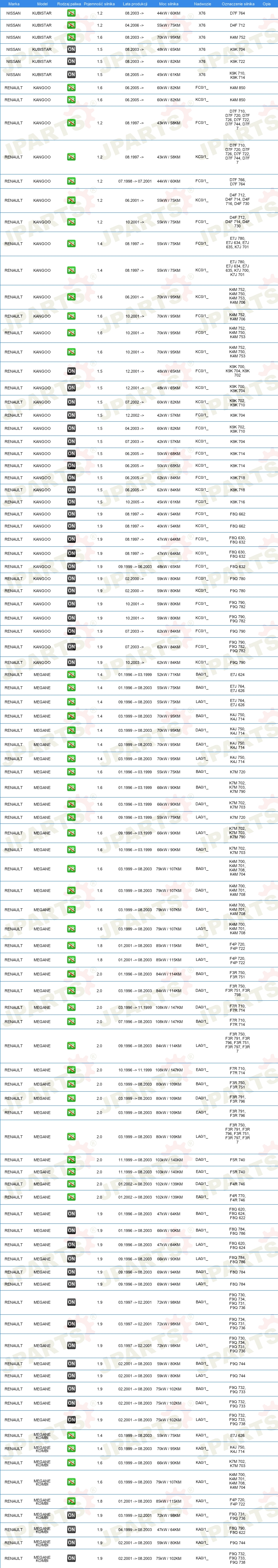This screenshot has width=278, height=1568.
Task: Click ON icon in Megane Kombi F9Q 744 row
Action: pyautogui.click(x=71, y=1543)
